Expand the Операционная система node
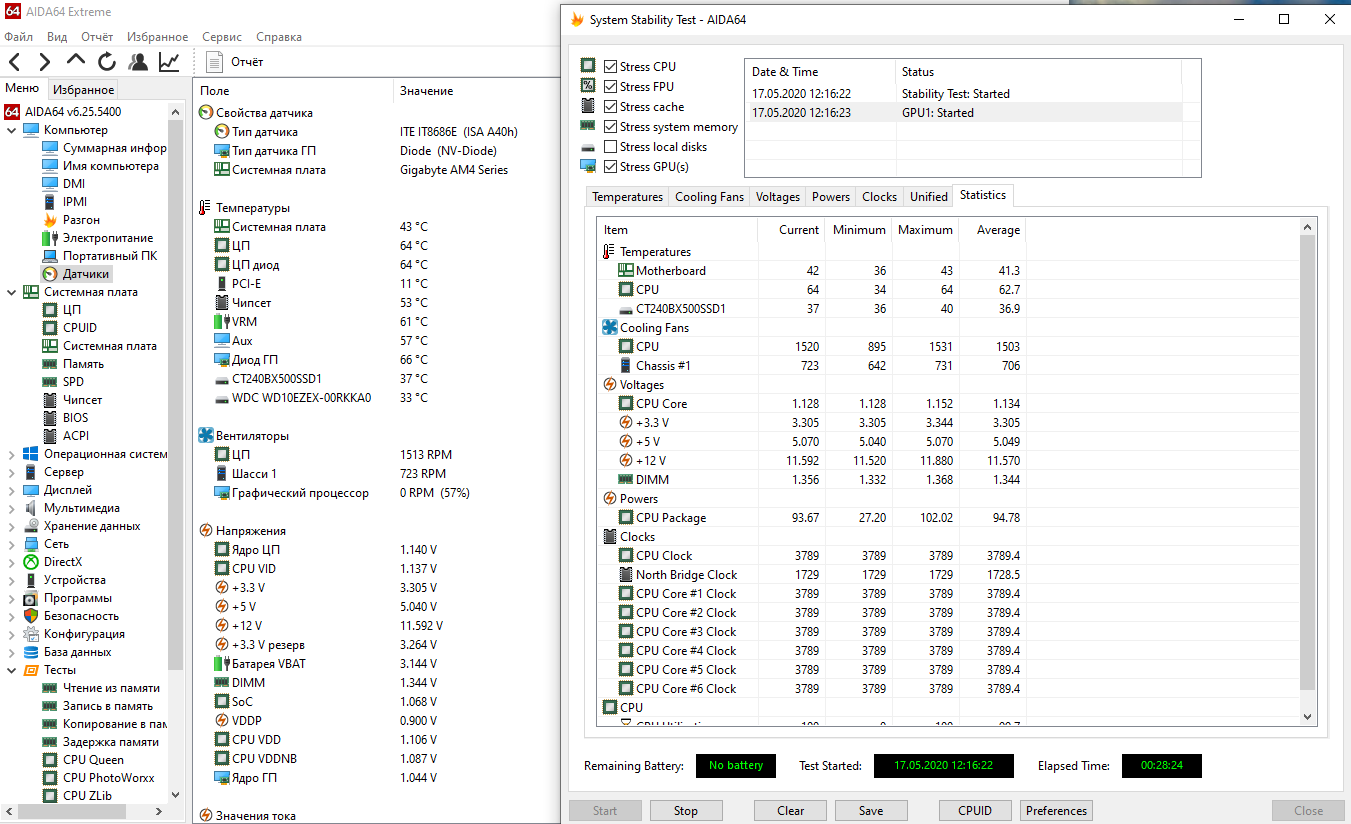The image size is (1351, 824). [x=12, y=454]
